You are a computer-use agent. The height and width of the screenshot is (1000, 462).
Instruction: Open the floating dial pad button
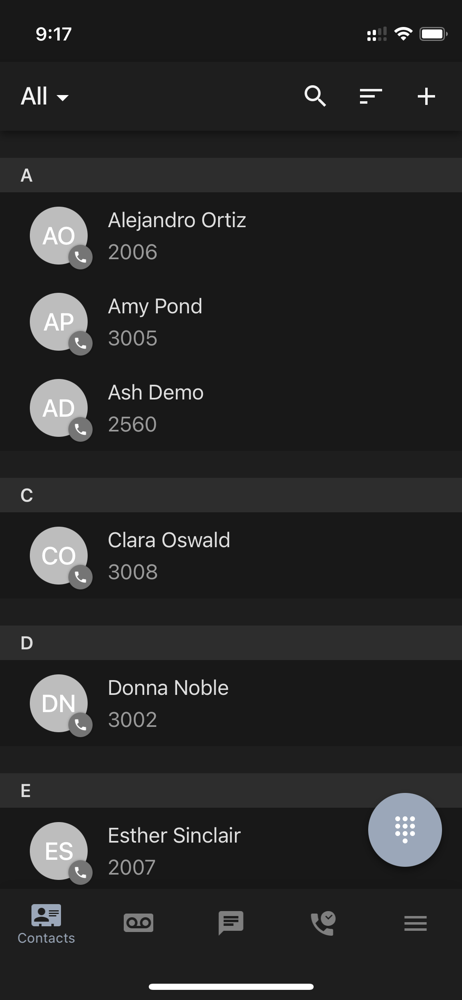coord(405,830)
